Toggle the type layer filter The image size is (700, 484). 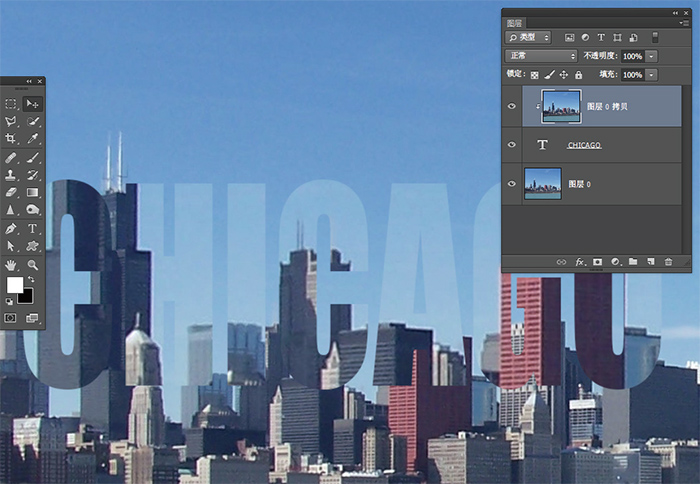tap(601, 38)
